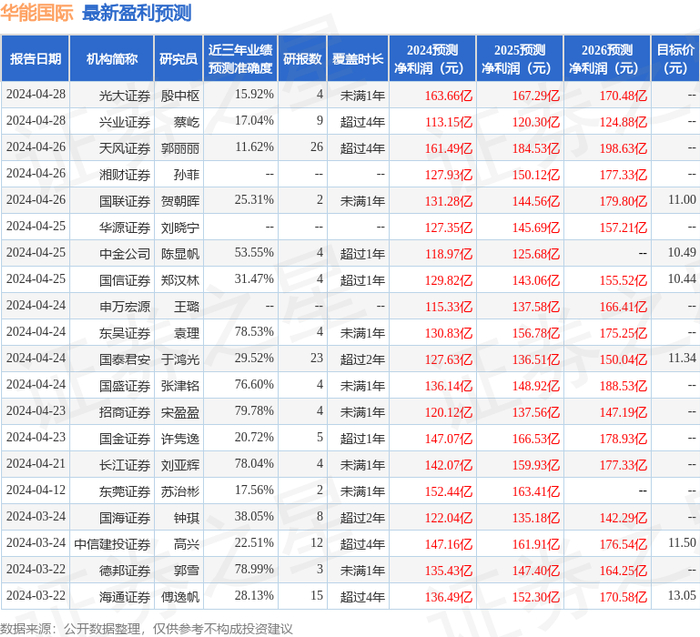Select analyst name 殷中枢
This screenshot has width=700, height=637.
180,96
